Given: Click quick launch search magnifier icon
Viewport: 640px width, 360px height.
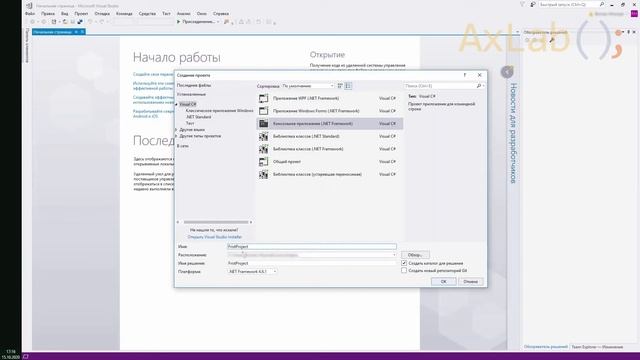Looking at the screenshot, I should tap(602, 4).
